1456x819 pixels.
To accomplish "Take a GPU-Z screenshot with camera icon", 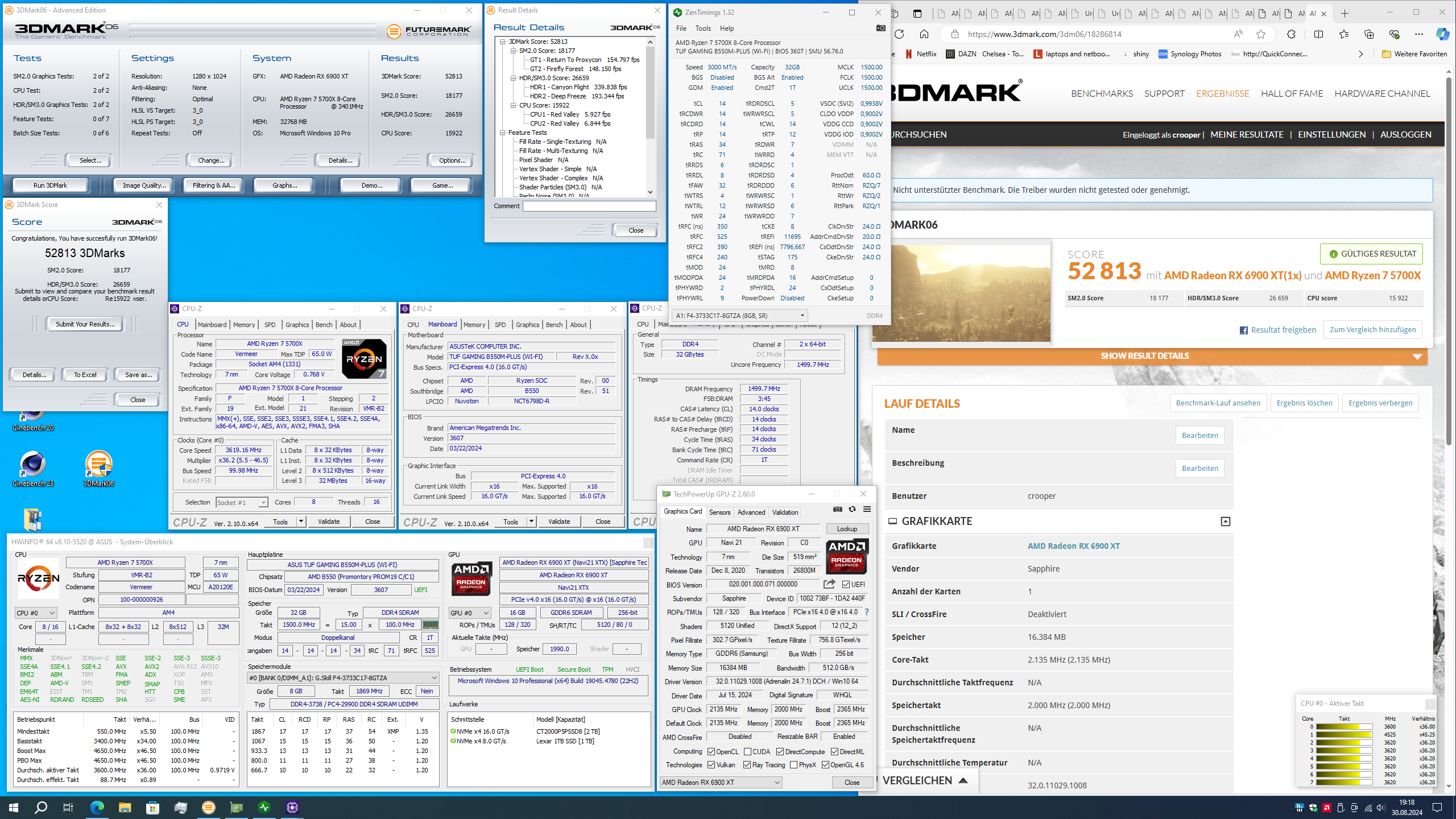I will tap(837, 509).
